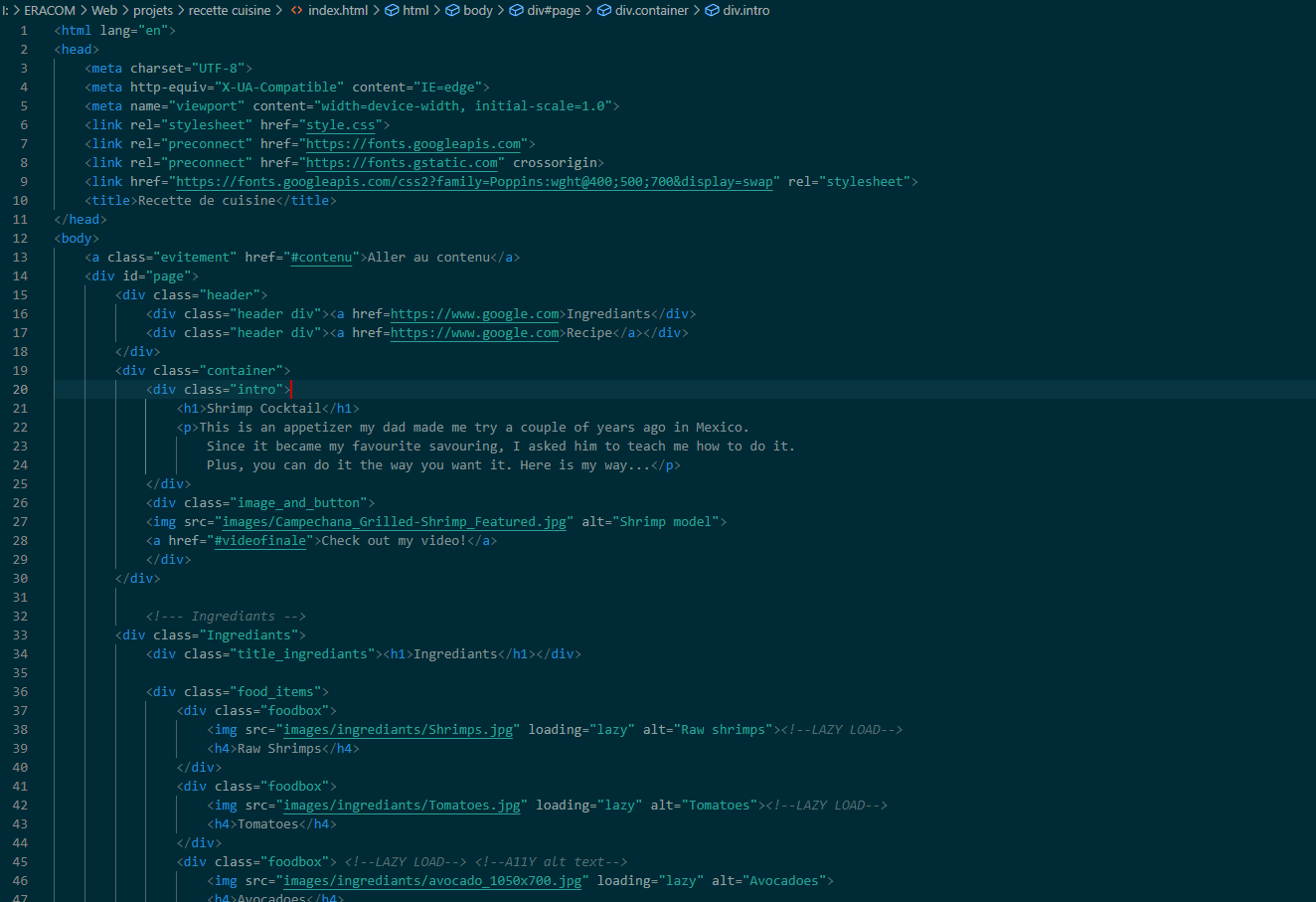Viewport: 1316px width, 902px height.
Task: Open the recette cuisine folder breadcrumb
Action: pos(230,10)
